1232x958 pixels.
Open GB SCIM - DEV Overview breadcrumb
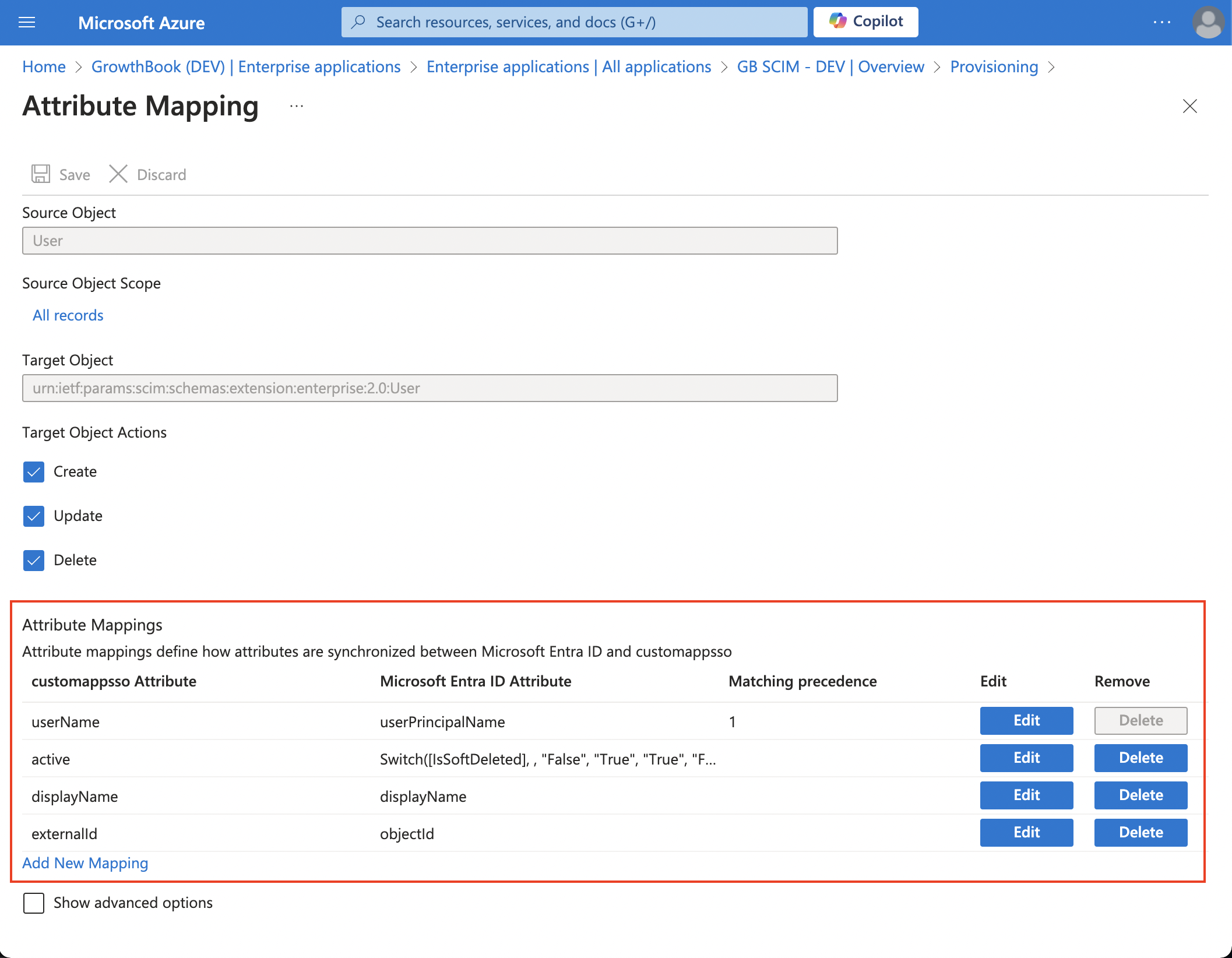tap(830, 67)
